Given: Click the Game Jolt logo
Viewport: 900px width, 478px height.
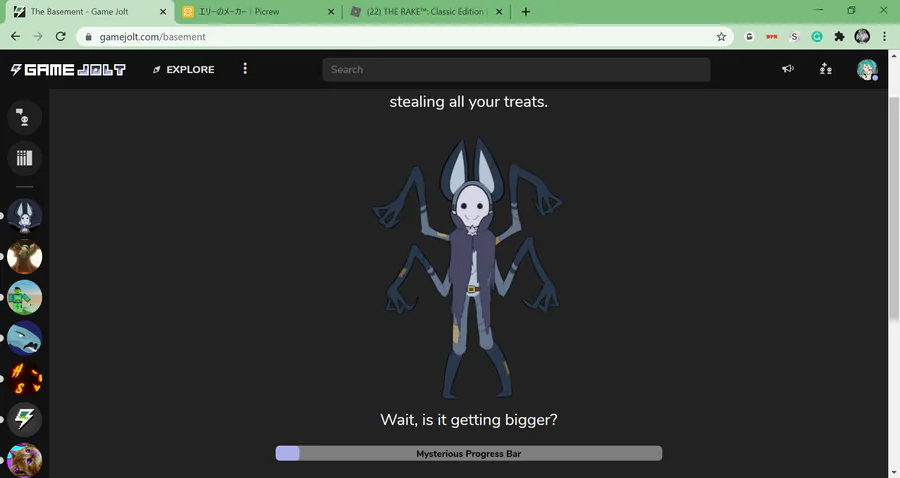Looking at the screenshot, I should tap(68, 69).
